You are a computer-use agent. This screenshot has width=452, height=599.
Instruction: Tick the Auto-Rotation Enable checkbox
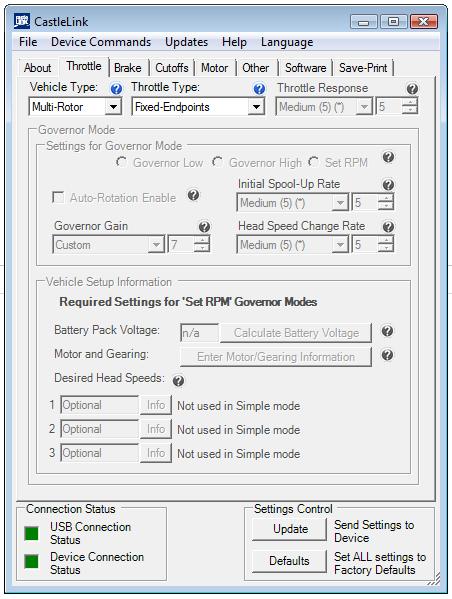point(58,198)
